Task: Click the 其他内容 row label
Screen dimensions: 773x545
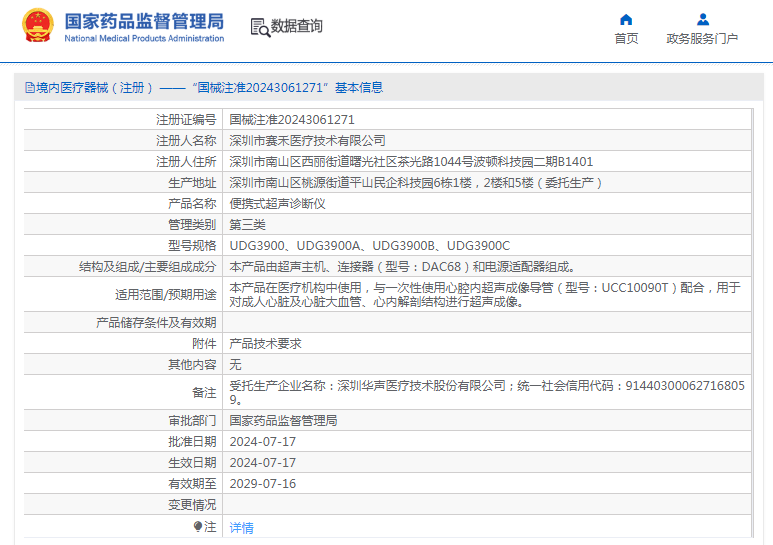Action: tap(192, 365)
